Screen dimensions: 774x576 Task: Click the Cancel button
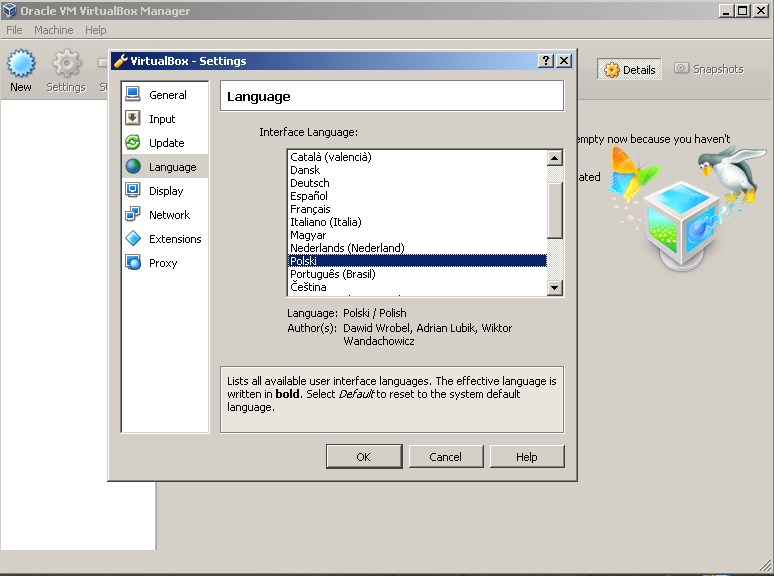click(446, 457)
